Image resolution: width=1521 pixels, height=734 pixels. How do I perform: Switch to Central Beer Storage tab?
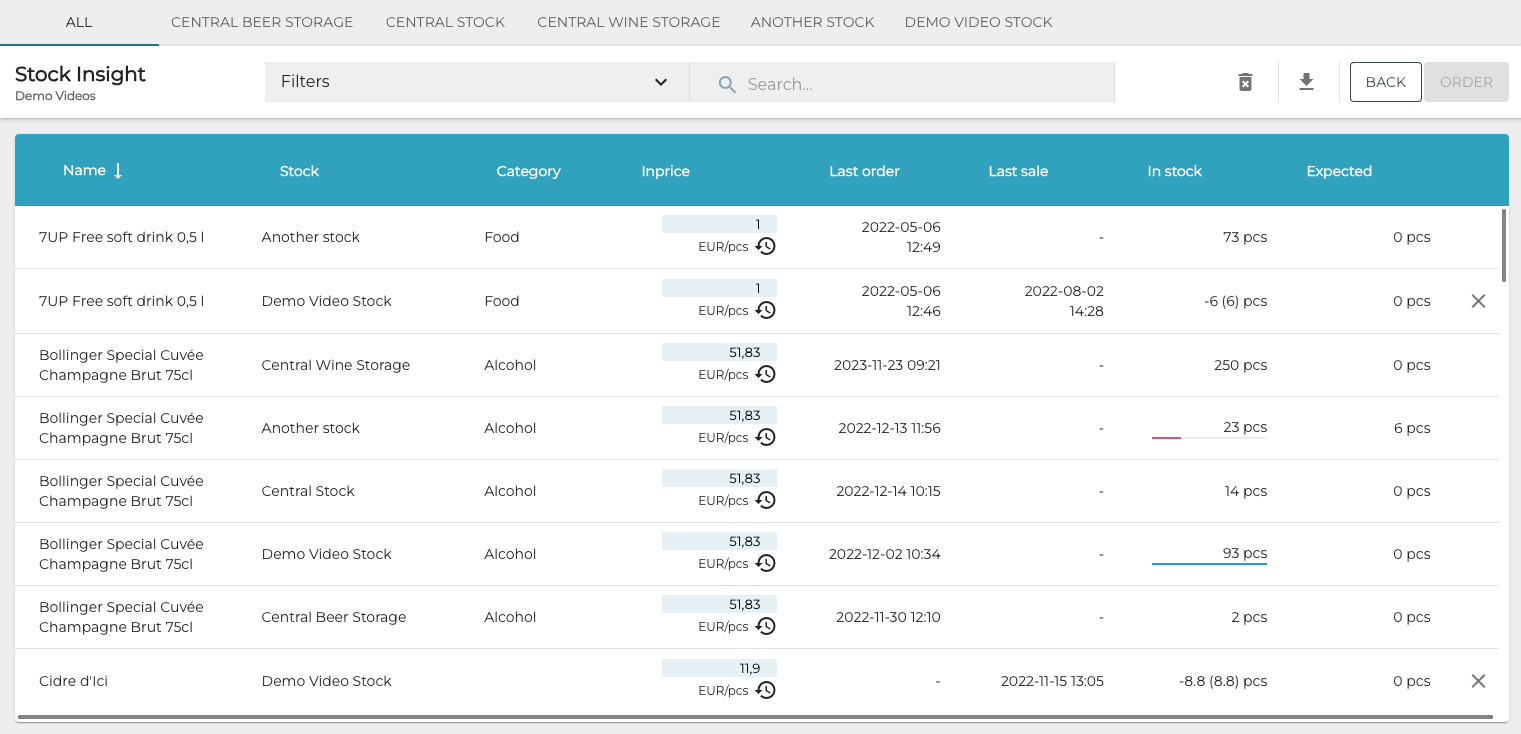(x=262, y=22)
